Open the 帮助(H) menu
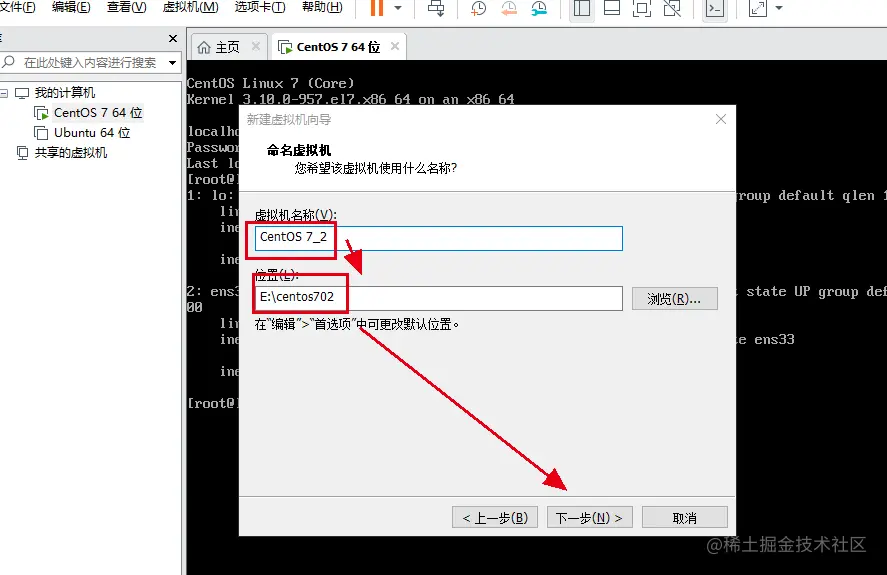Screen dimensions: 887x575 coord(322,7)
